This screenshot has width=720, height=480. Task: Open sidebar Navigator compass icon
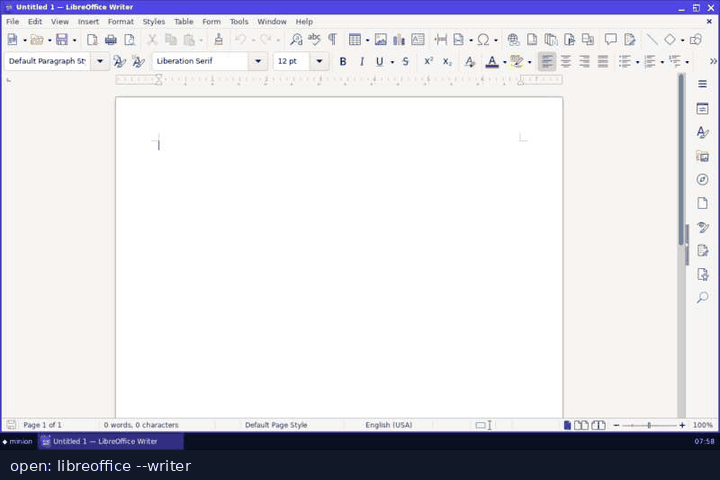tap(702, 180)
